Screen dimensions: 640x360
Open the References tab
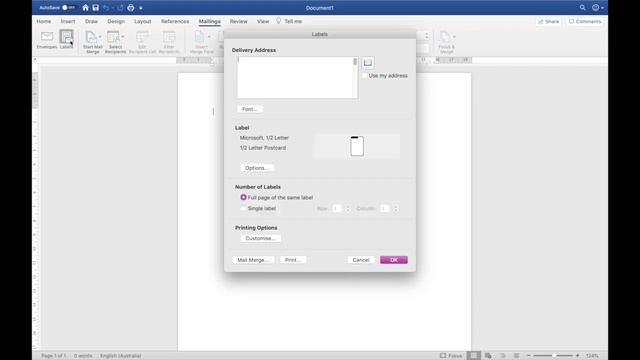coord(175,21)
